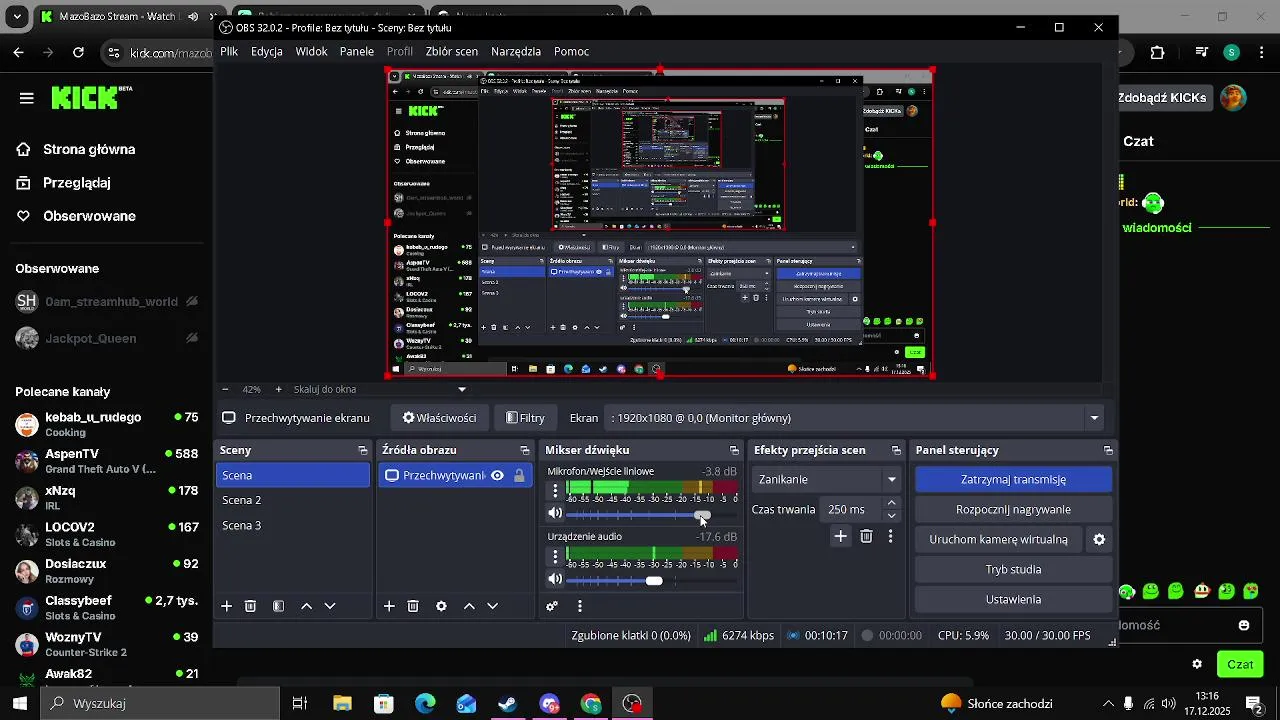1280x720 pixels.
Task: Toggle Uruchom kamerę wirtualną
Action: 999,540
